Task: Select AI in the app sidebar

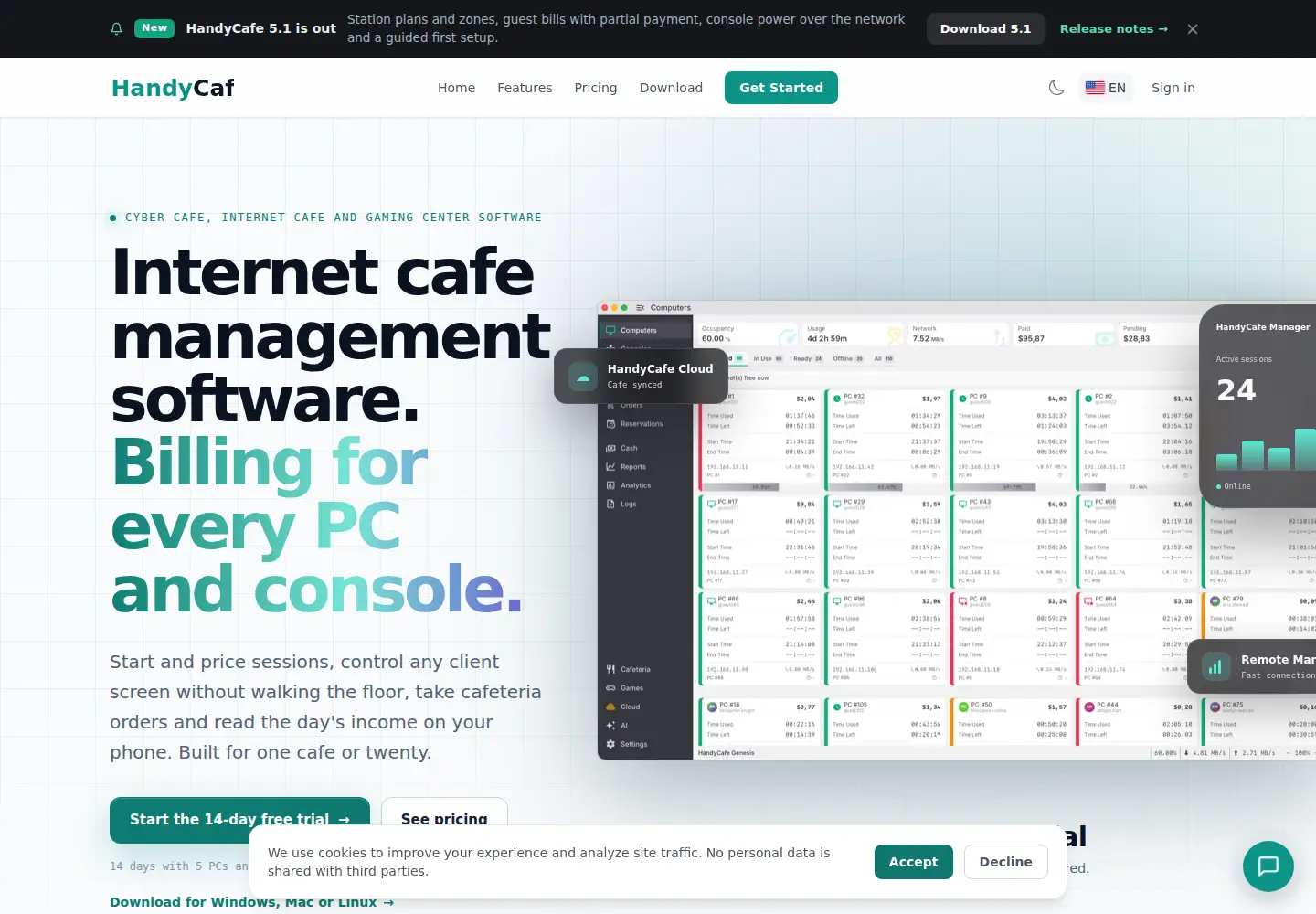Action: [x=645, y=726]
